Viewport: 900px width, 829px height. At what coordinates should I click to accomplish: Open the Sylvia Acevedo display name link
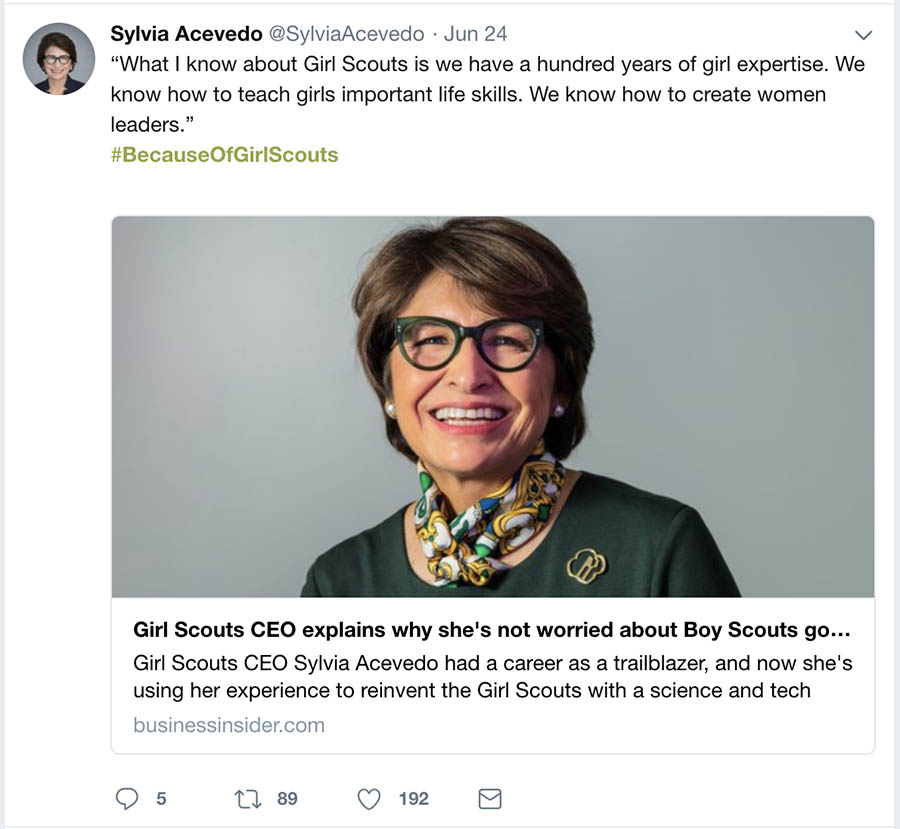pos(186,34)
